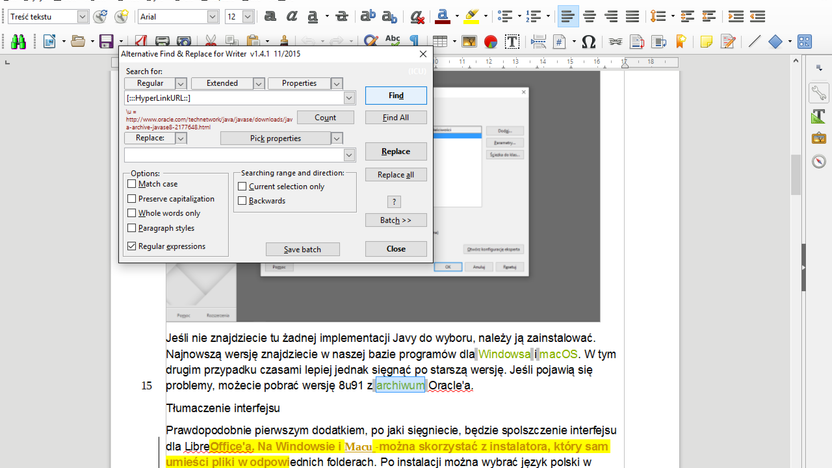Viewport: 832px width, 468px height.
Task: Insert special character Omega icon
Action: pyautogui.click(x=588, y=41)
